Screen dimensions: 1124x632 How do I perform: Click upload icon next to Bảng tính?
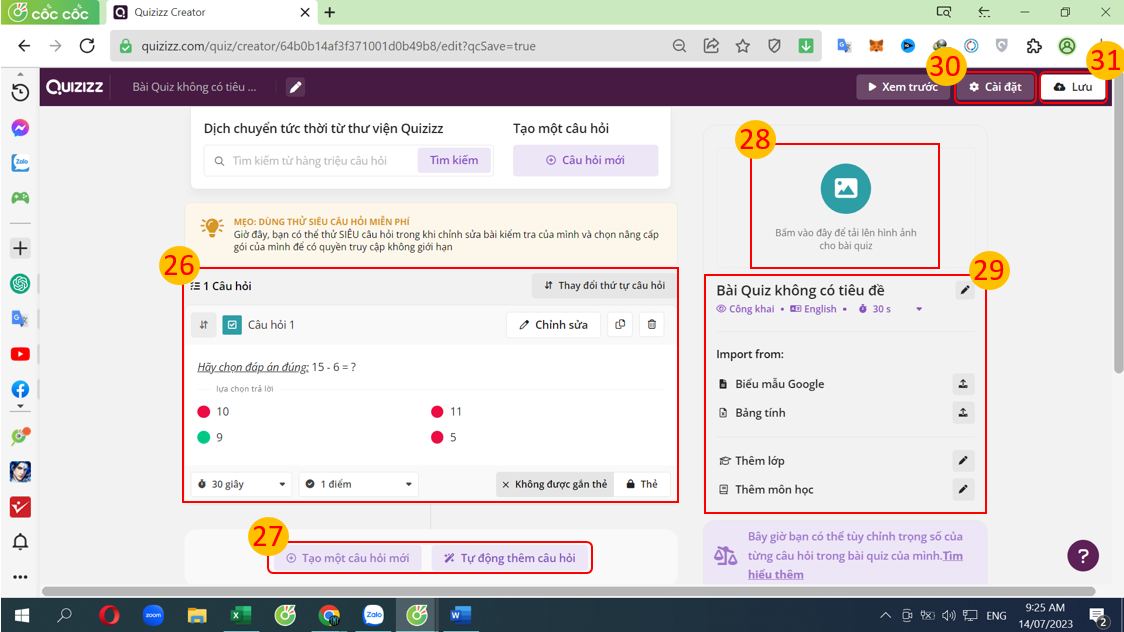(x=963, y=413)
